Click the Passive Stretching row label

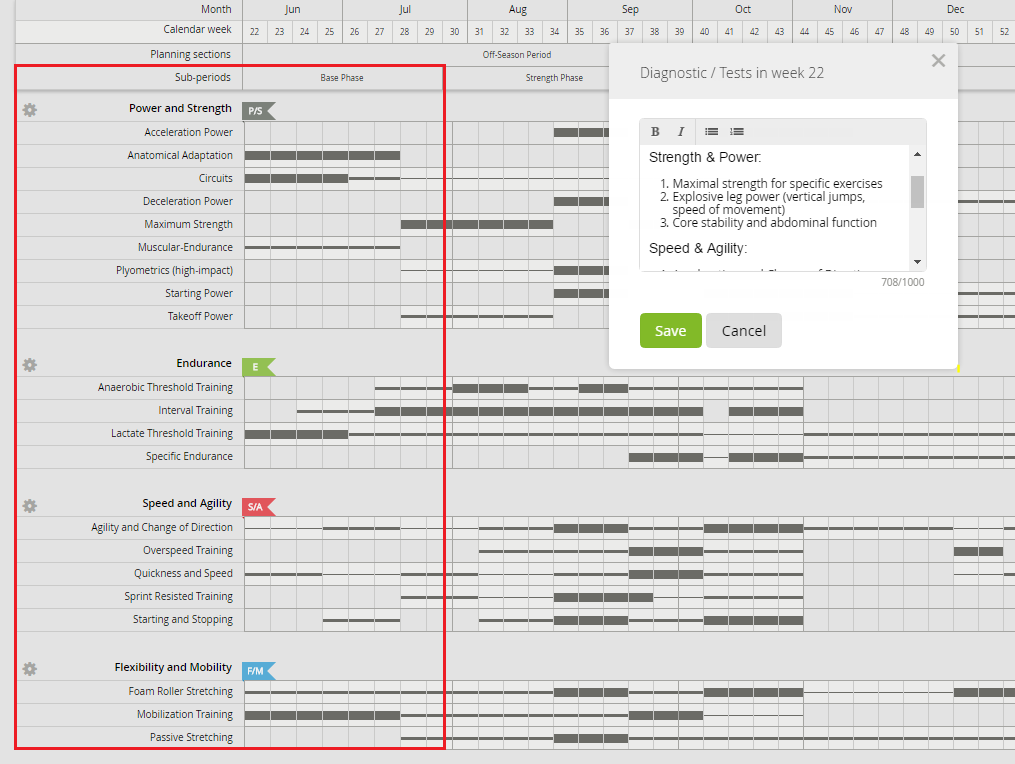191,737
